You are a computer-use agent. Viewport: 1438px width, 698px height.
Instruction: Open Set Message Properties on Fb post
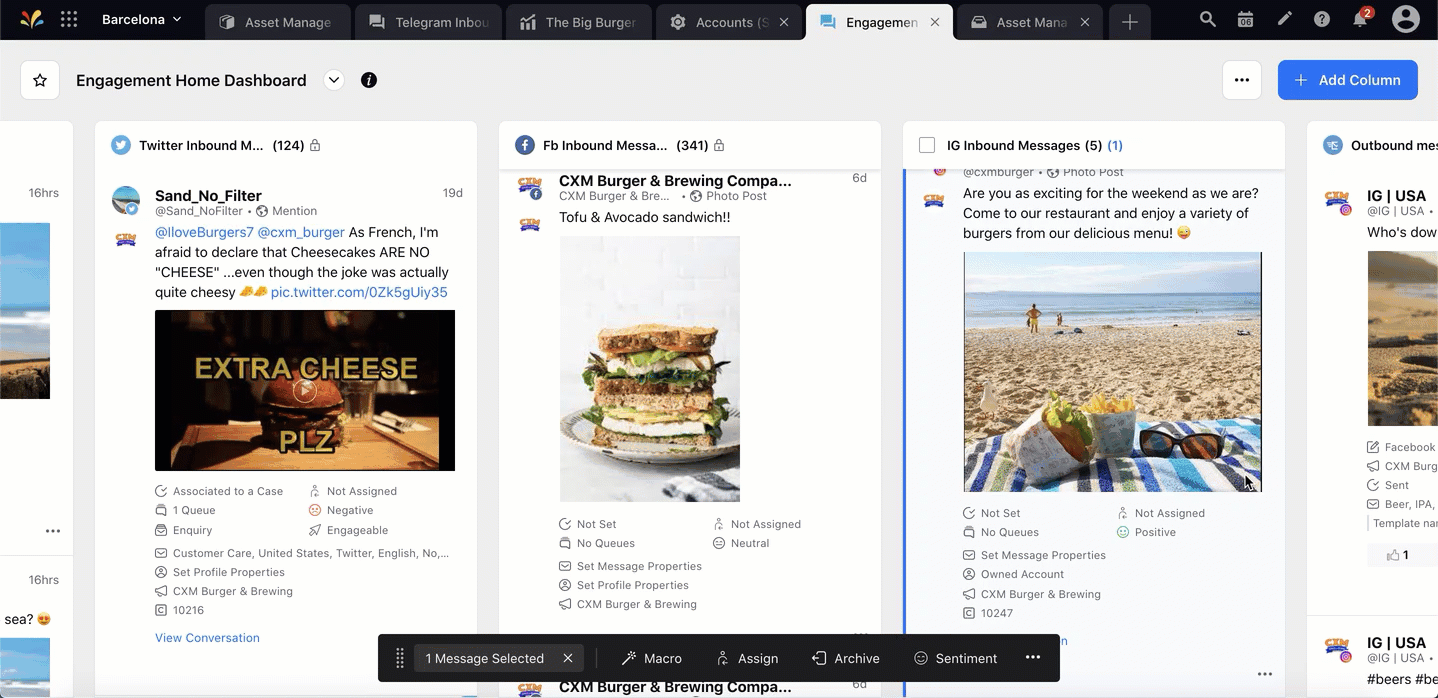tap(631, 566)
